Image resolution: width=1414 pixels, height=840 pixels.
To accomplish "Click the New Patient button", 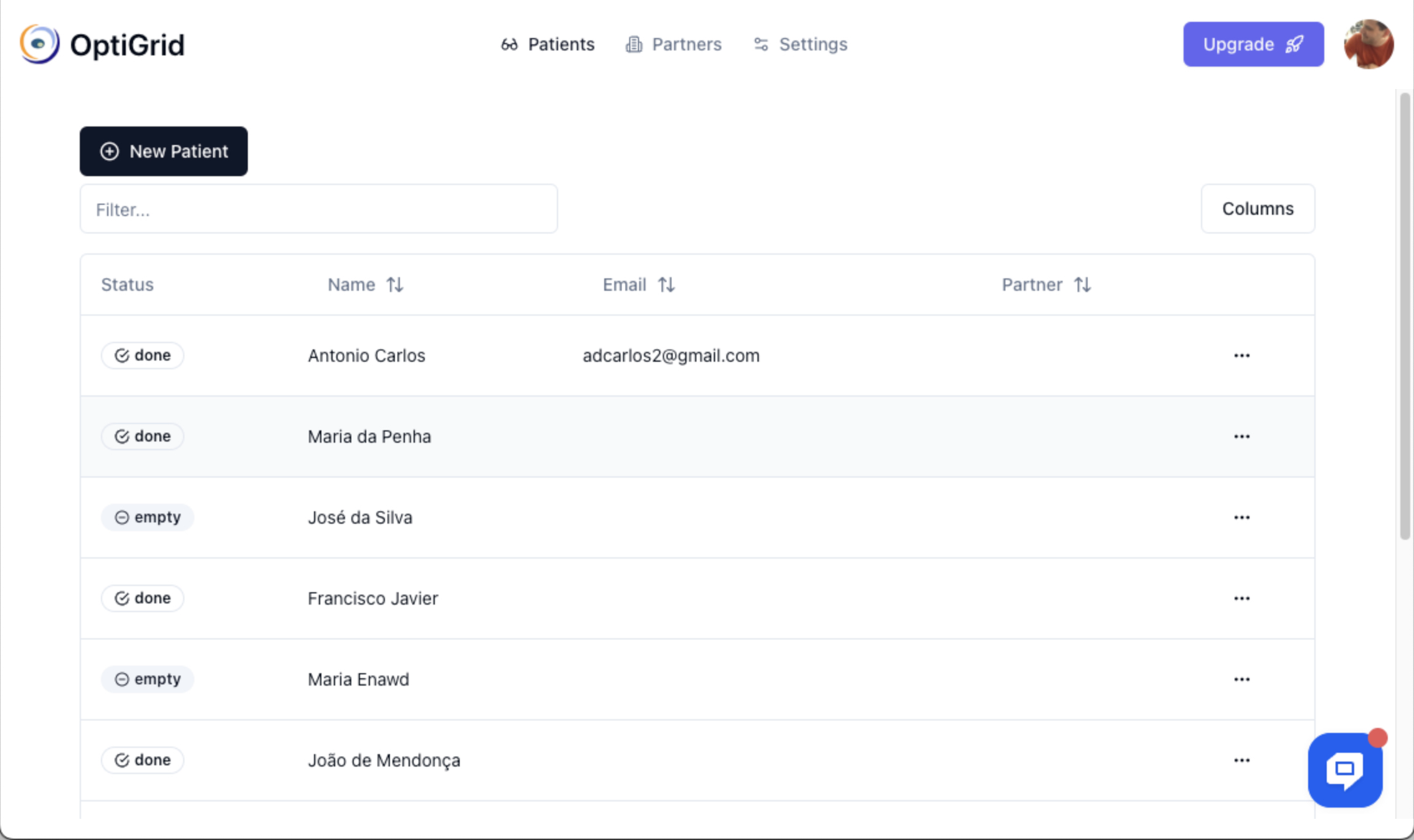I will (164, 151).
